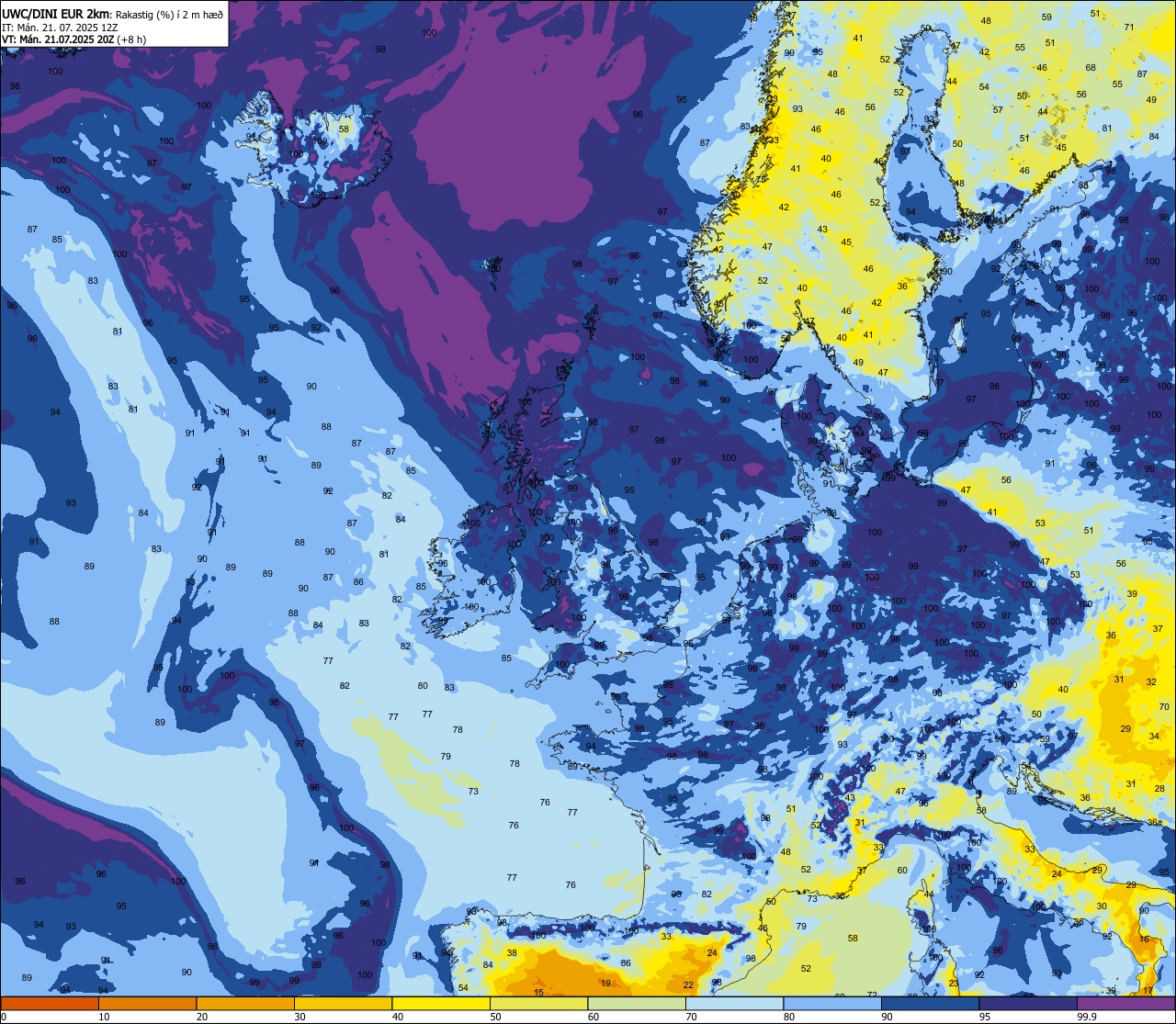The width and height of the screenshot is (1176, 1024).
Task: Click the '23' humidity value near Sardinia
Action: (x=954, y=984)
